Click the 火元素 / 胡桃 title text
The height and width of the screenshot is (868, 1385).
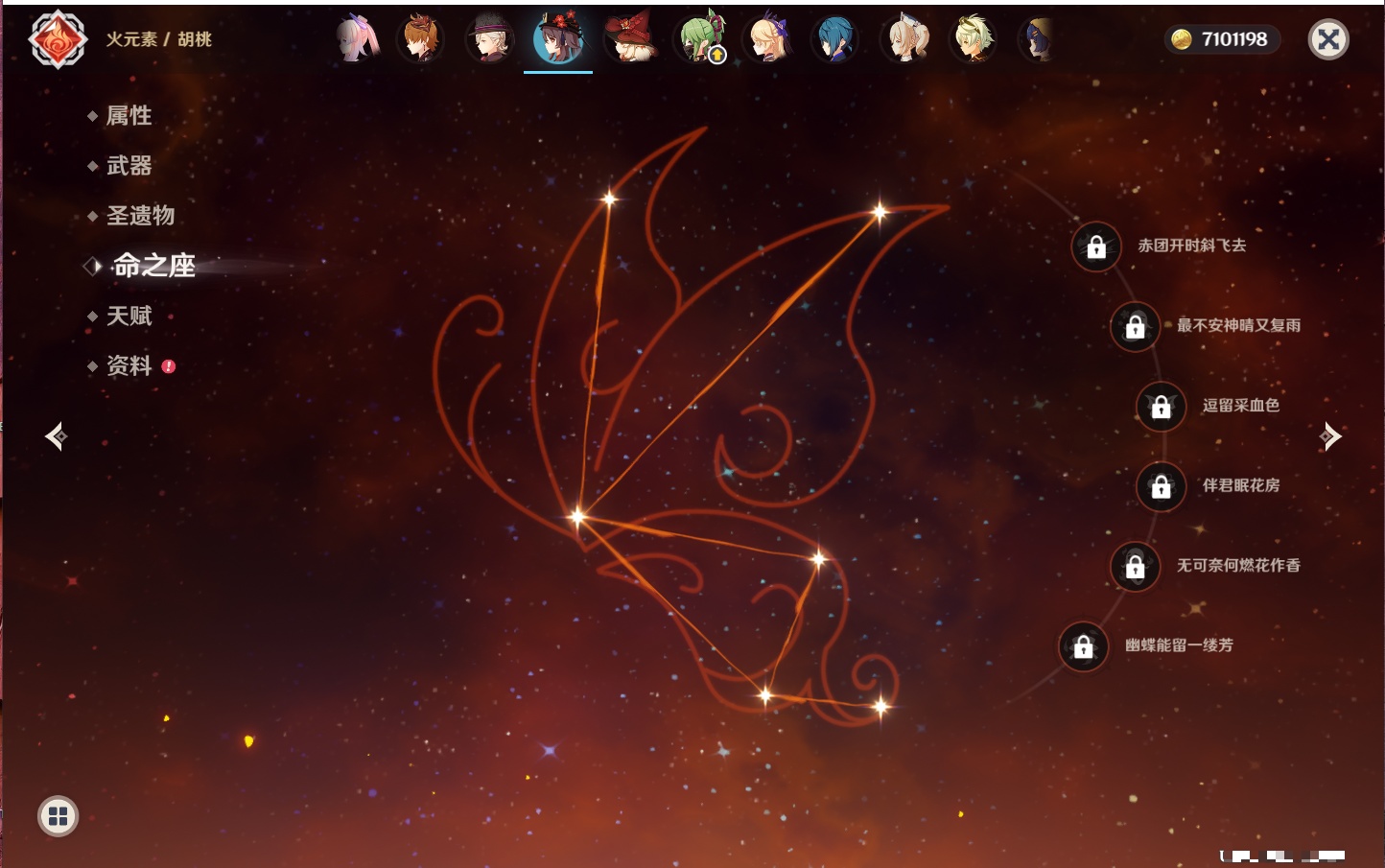pyautogui.click(x=158, y=39)
